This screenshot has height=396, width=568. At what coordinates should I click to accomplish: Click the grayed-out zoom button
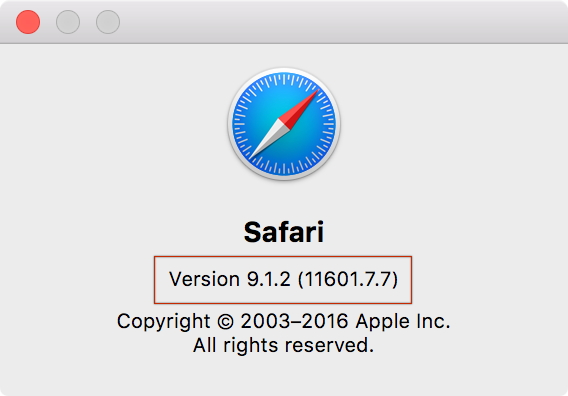coord(108,22)
